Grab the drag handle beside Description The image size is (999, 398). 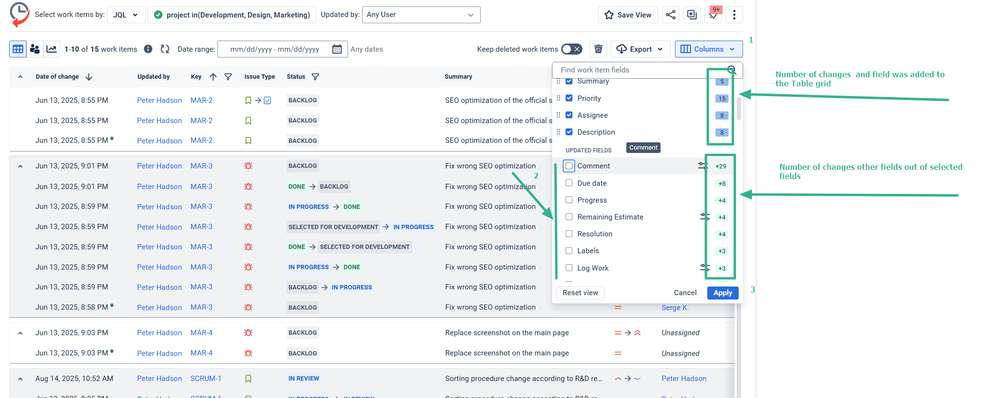pos(559,132)
